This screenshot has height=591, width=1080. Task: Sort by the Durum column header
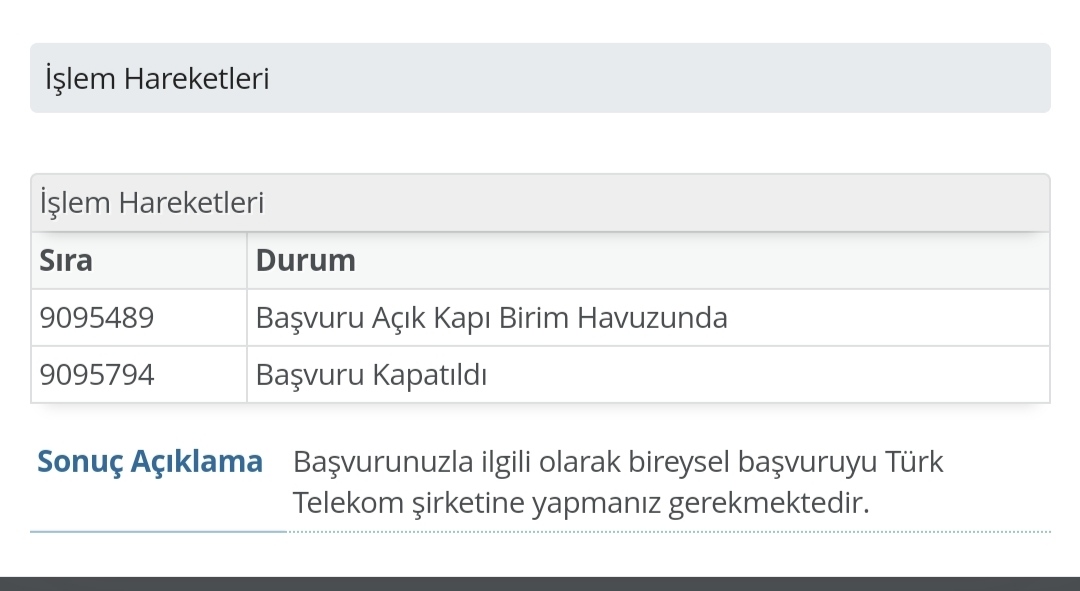305,260
